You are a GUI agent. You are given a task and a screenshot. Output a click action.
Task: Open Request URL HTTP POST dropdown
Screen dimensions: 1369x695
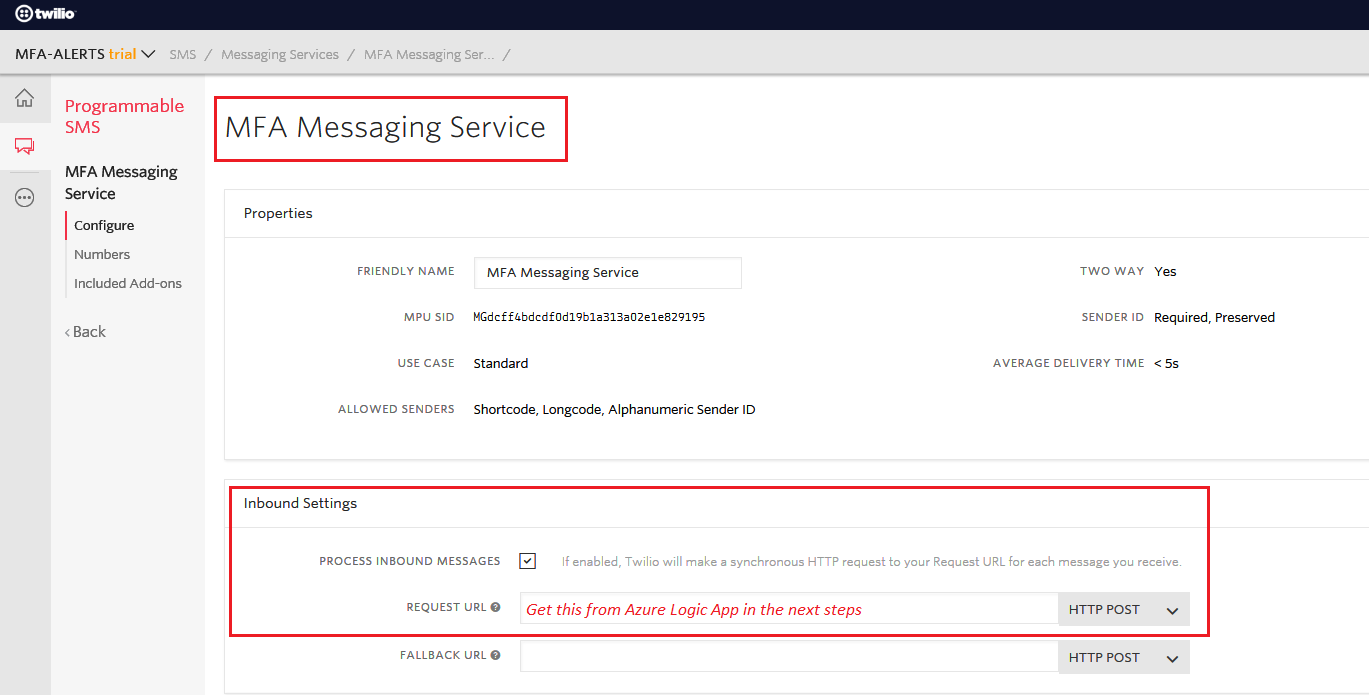[x=1124, y=609]
